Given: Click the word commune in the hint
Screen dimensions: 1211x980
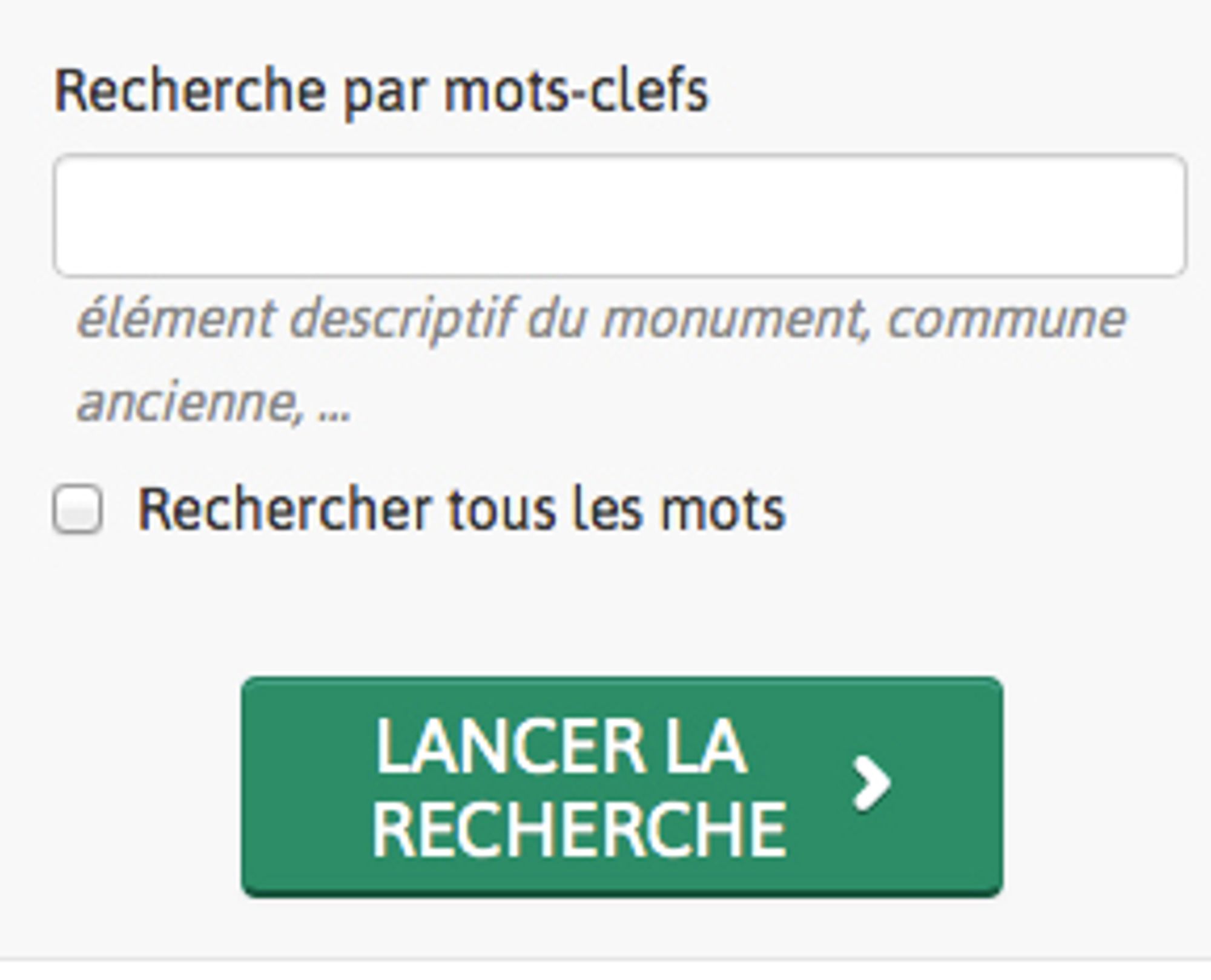Looking at the screenshot, I should (x=1006, y=319).
